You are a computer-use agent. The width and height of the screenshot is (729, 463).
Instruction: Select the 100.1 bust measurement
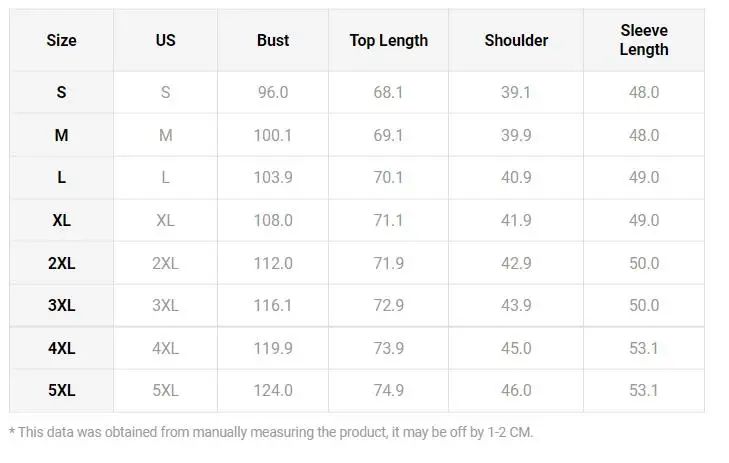(272, 136)
